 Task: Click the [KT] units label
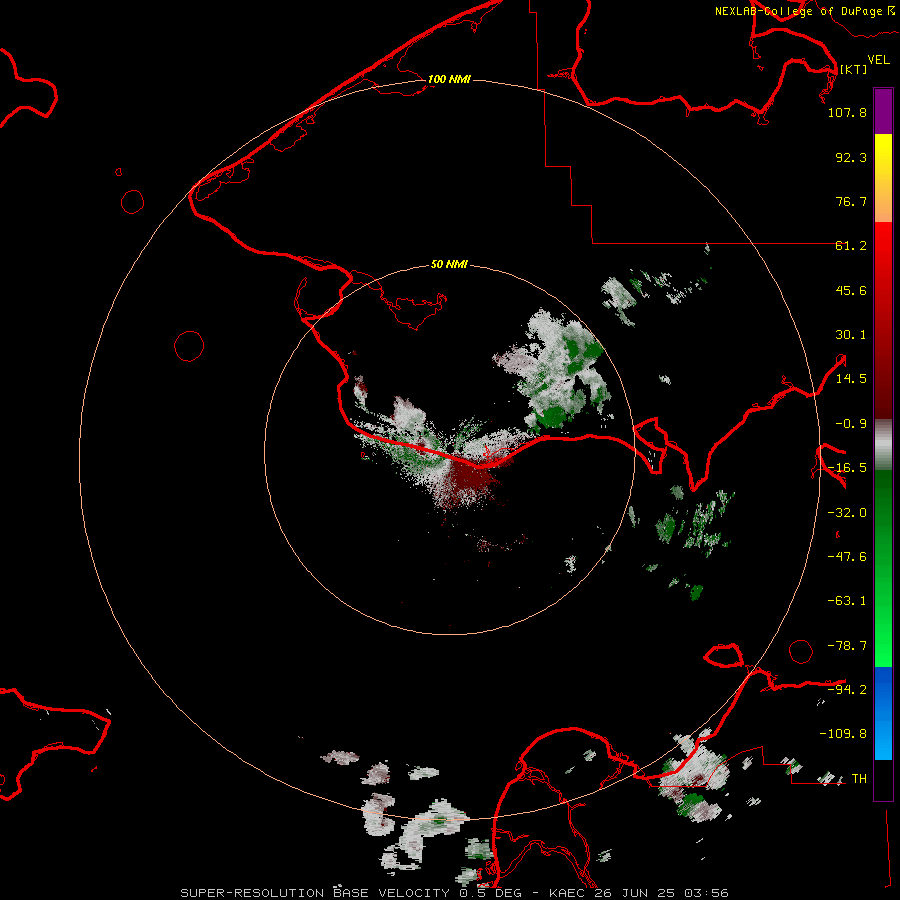[854, 69]
